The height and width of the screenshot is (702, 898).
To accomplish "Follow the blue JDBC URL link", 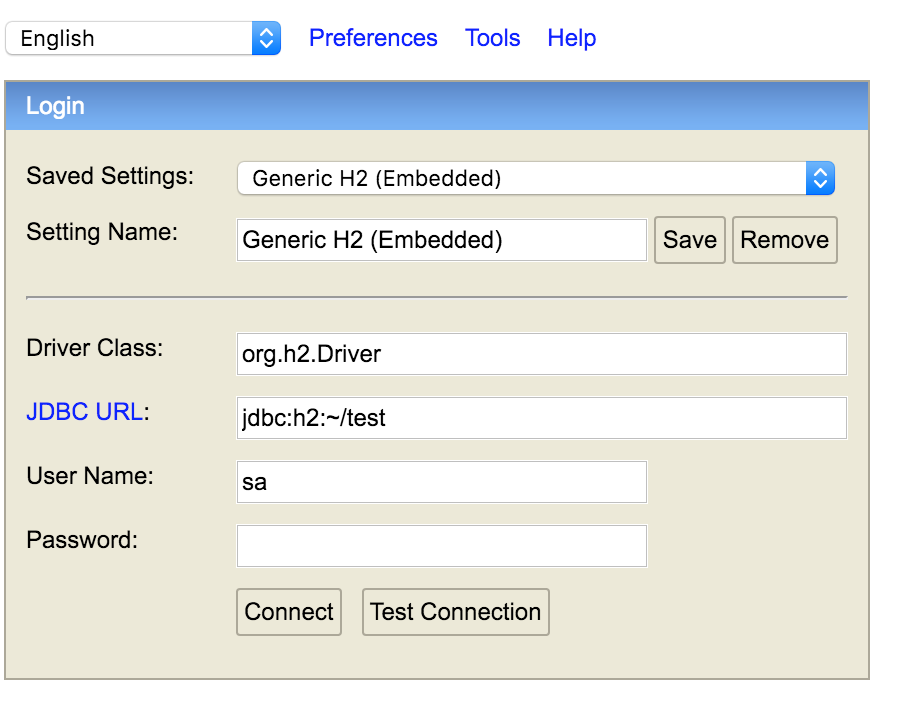I will [x=84, y=412].
